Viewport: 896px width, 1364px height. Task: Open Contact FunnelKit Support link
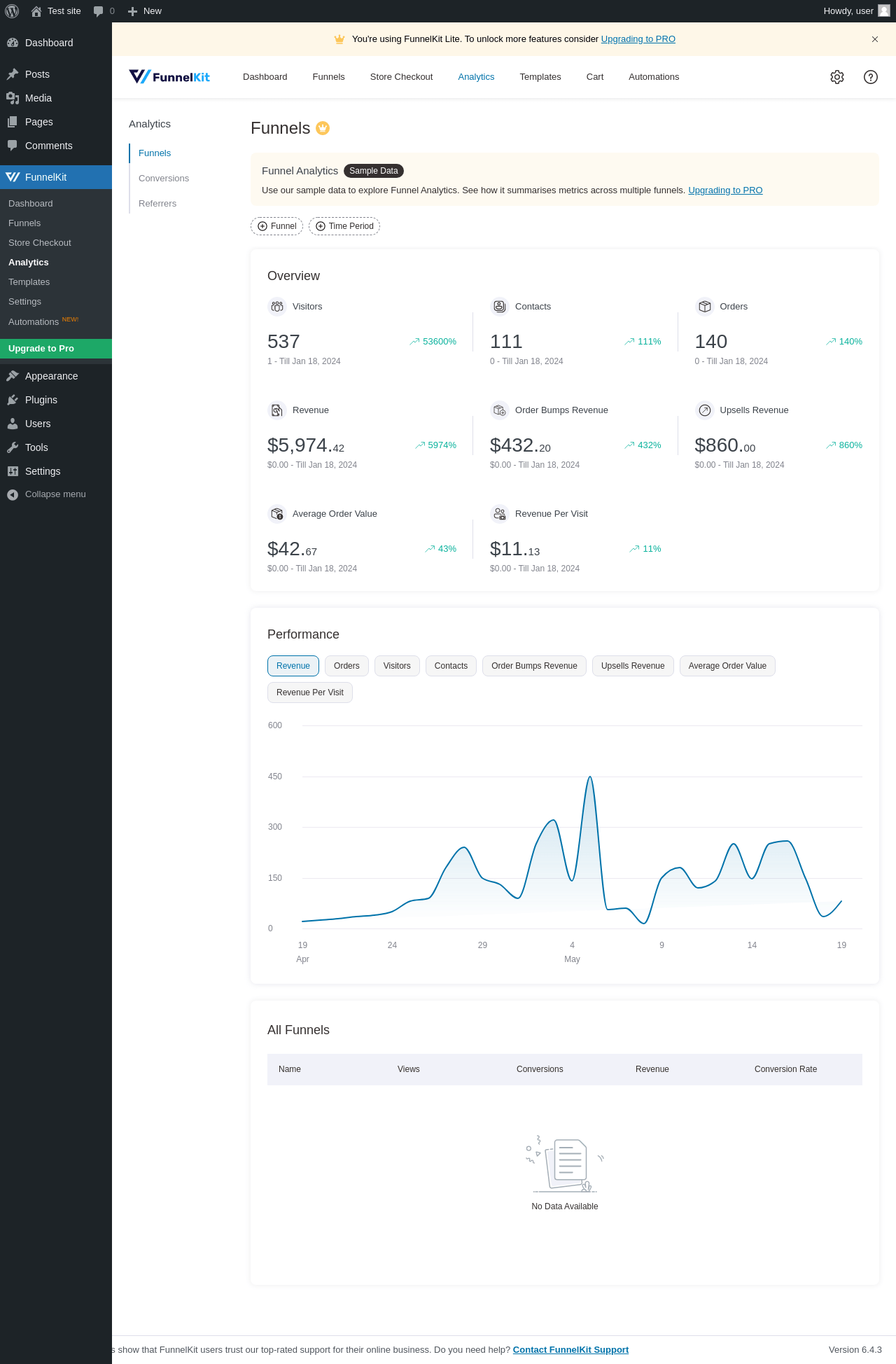point(570,1350)
